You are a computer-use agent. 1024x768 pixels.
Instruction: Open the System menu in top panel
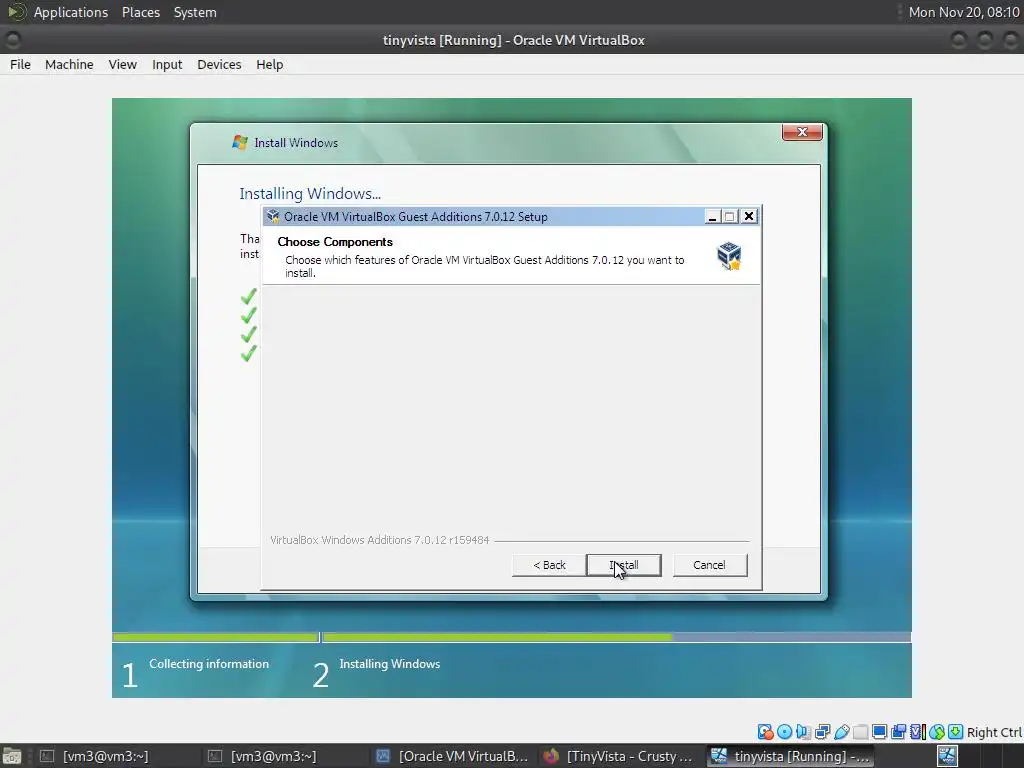point(195,12)
